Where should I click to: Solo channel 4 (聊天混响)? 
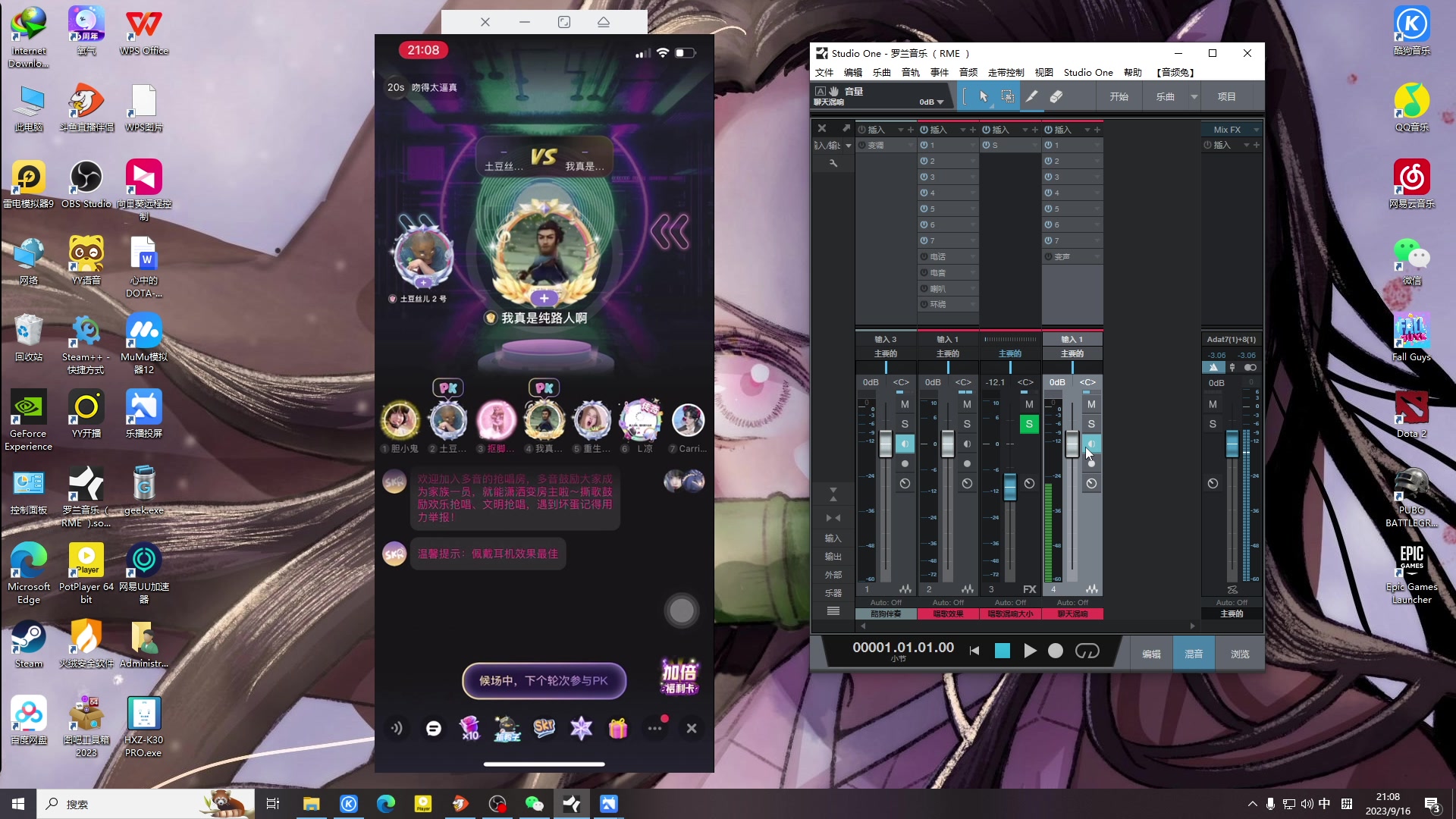coord(1090,424)
